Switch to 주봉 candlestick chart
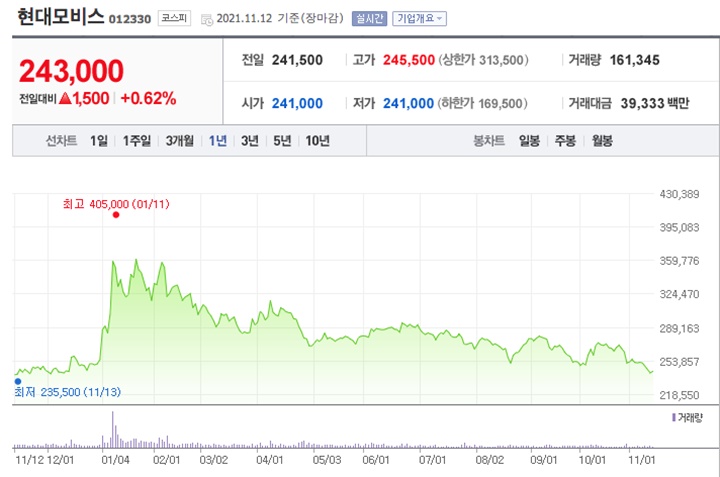Viewport: 720px width, 477px height. pos(565,141)
